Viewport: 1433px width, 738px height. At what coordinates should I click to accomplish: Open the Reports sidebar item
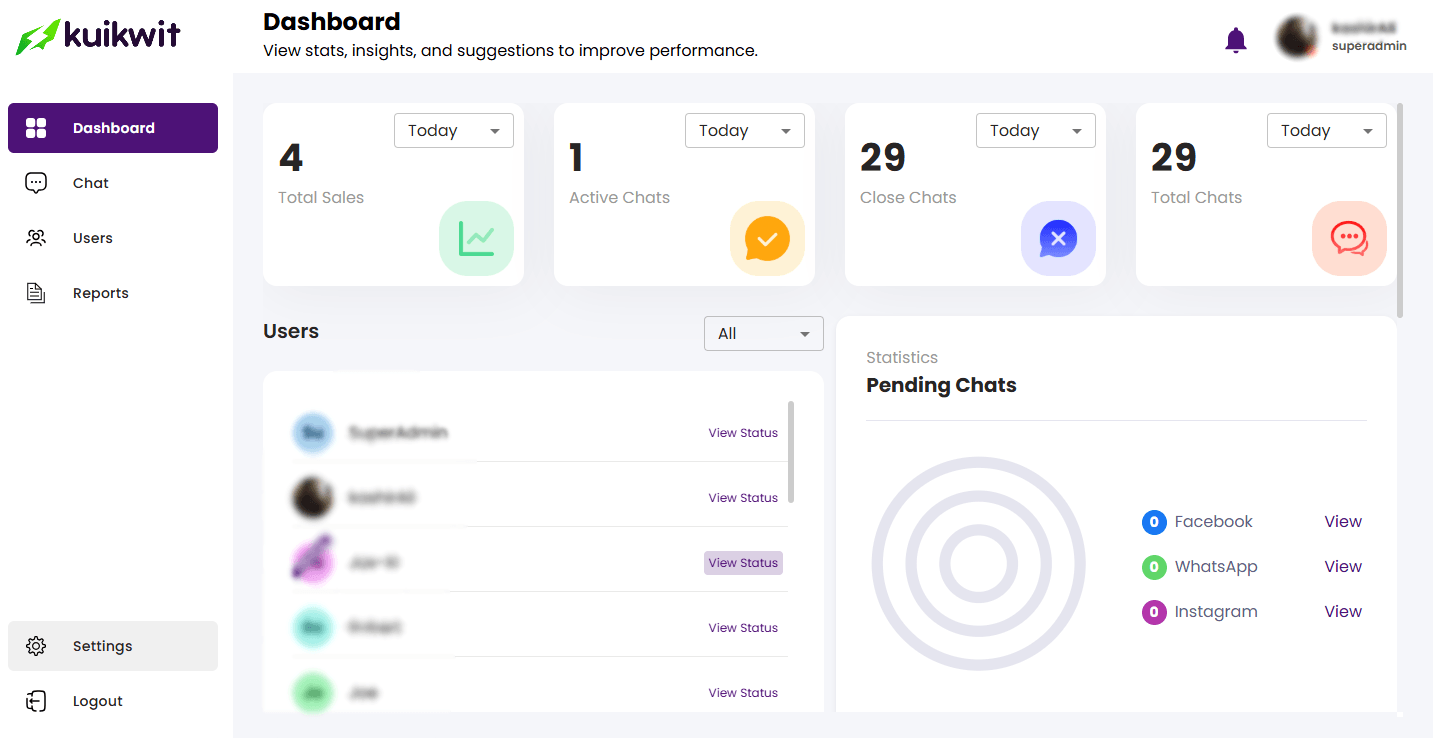click(x=100, y=293)
